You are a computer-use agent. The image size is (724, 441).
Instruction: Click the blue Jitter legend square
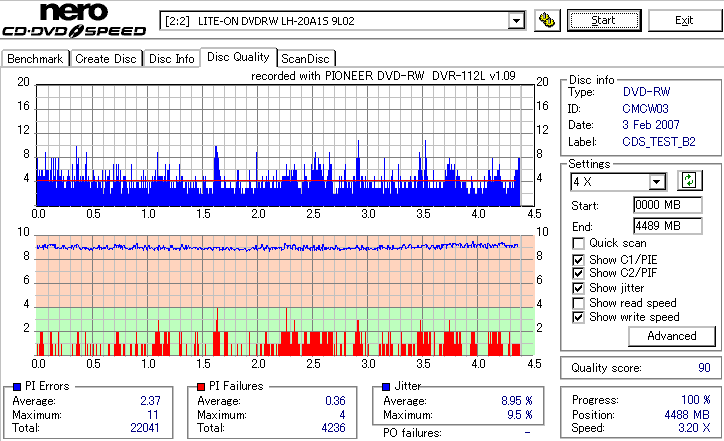386,387
